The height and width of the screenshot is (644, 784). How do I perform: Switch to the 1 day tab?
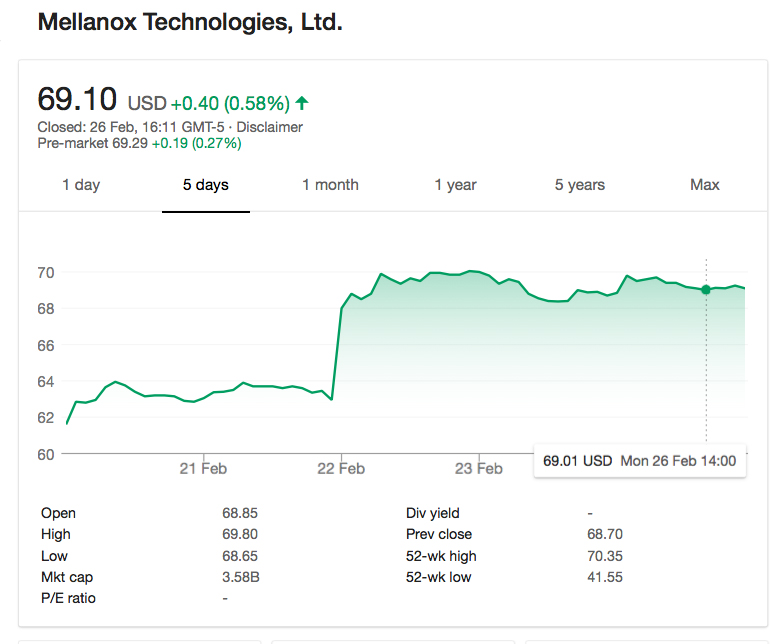[x=81, y=185]
